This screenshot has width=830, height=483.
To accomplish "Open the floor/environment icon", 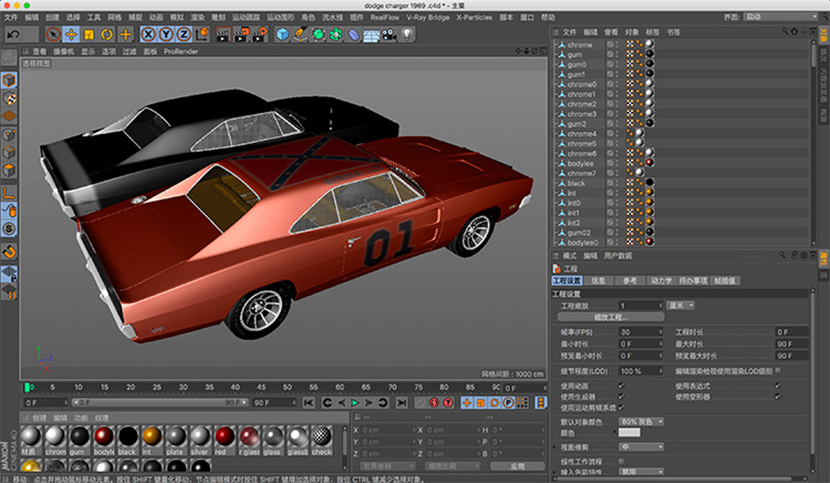I will pos(372,35).
